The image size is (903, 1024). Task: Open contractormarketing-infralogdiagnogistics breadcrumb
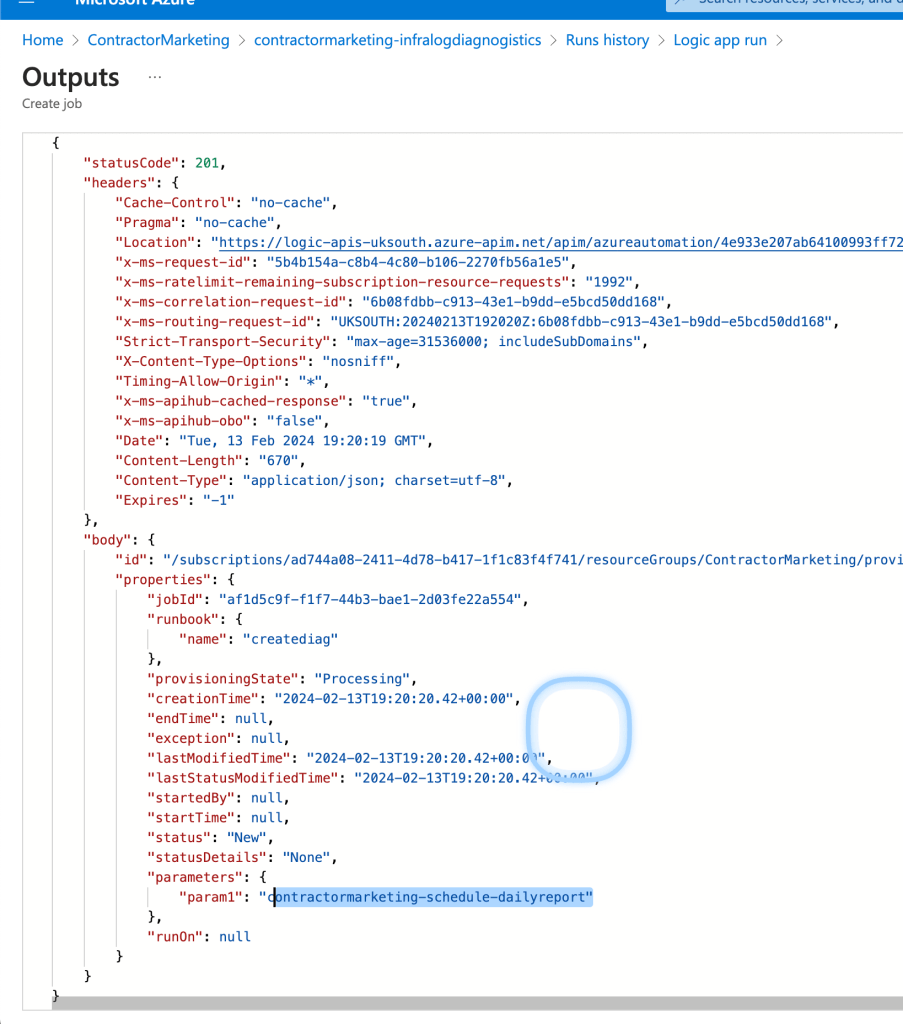[x=398, y=40]
